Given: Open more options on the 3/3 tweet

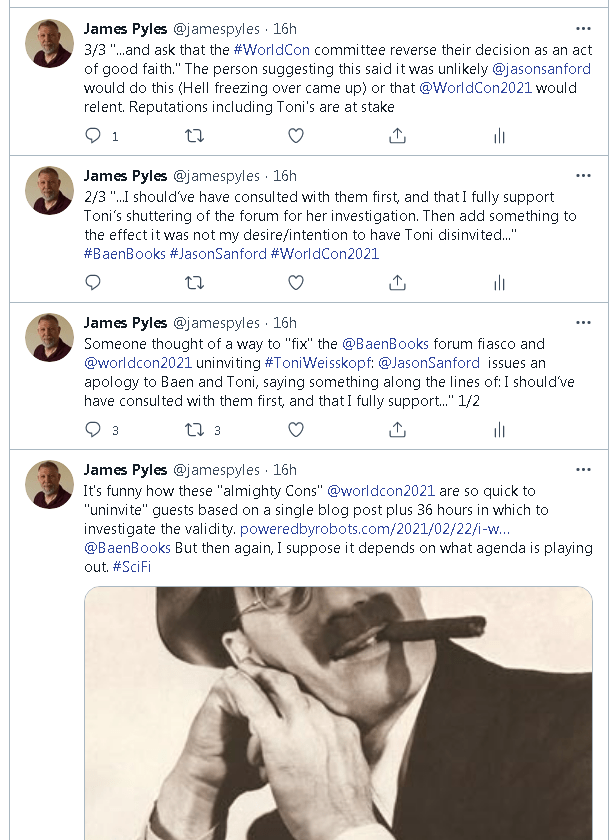Looking at the screenshot, I should [x=583, y=28].
